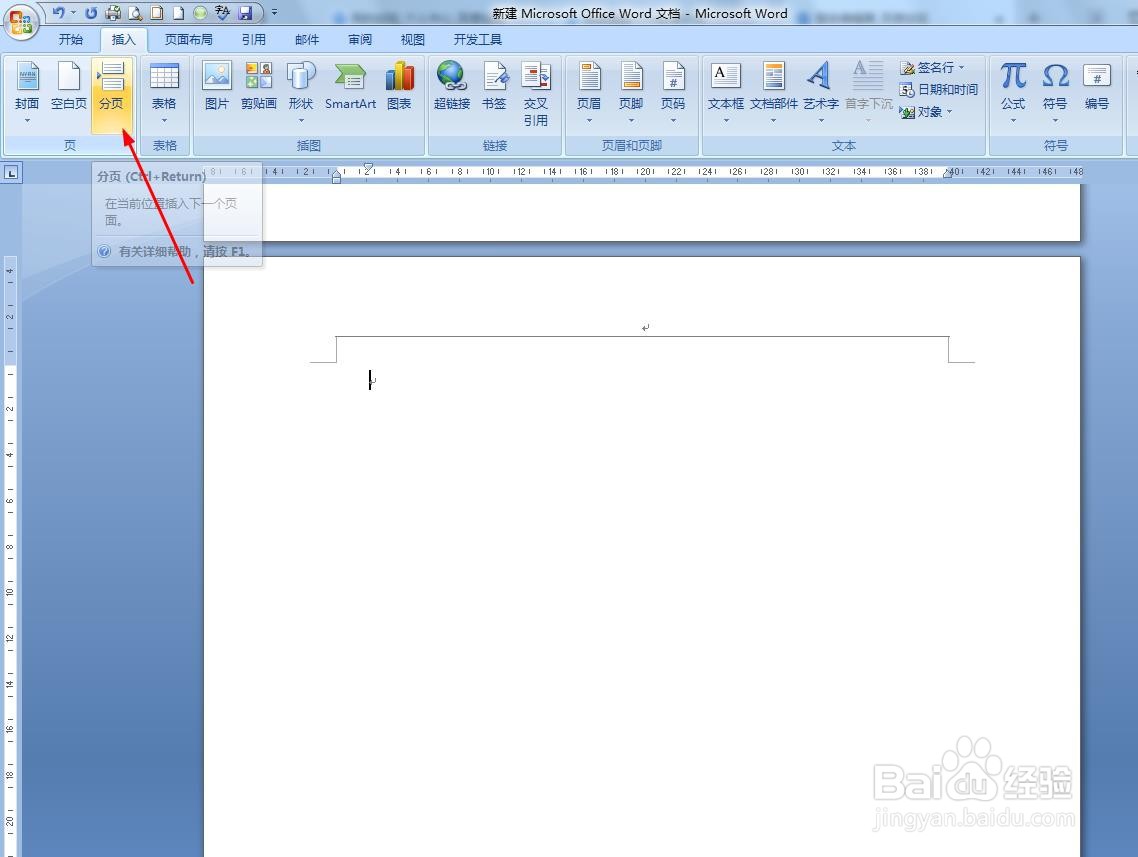Image resolution: width=1138 pixels, height=857 pixels.
Task: Open the 页眉 header dropdown
Action: tap(589, 94)
